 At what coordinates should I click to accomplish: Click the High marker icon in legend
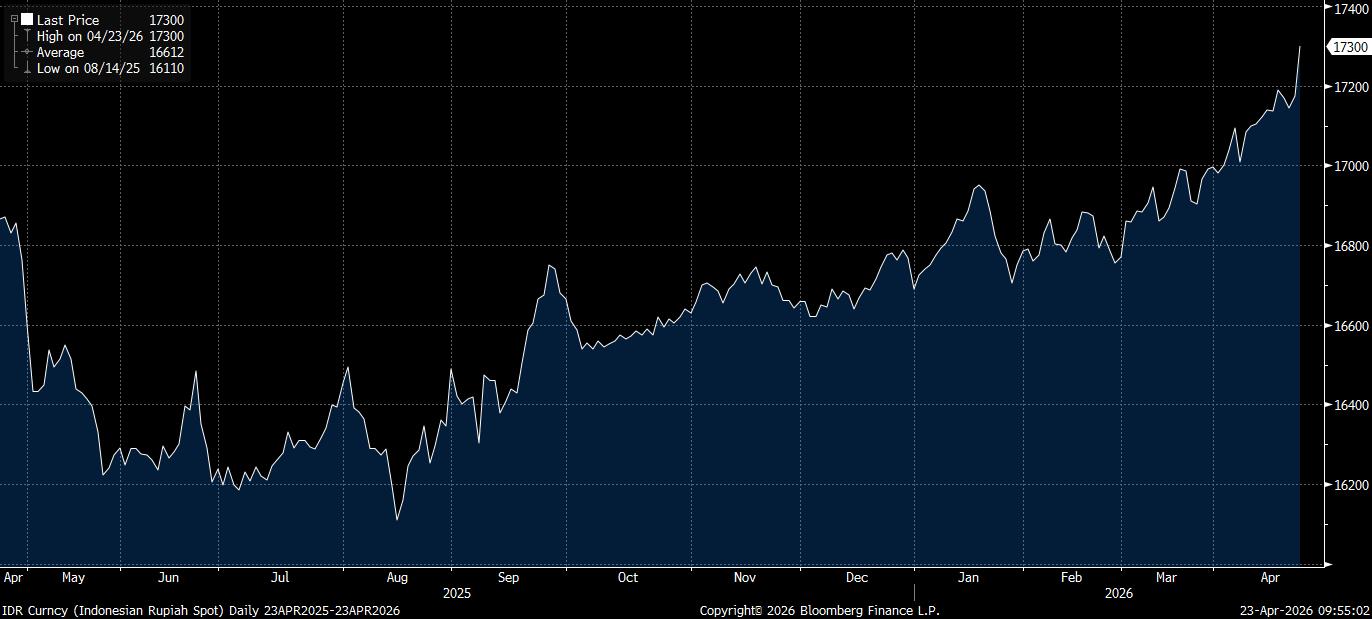[x=27, y=36]
